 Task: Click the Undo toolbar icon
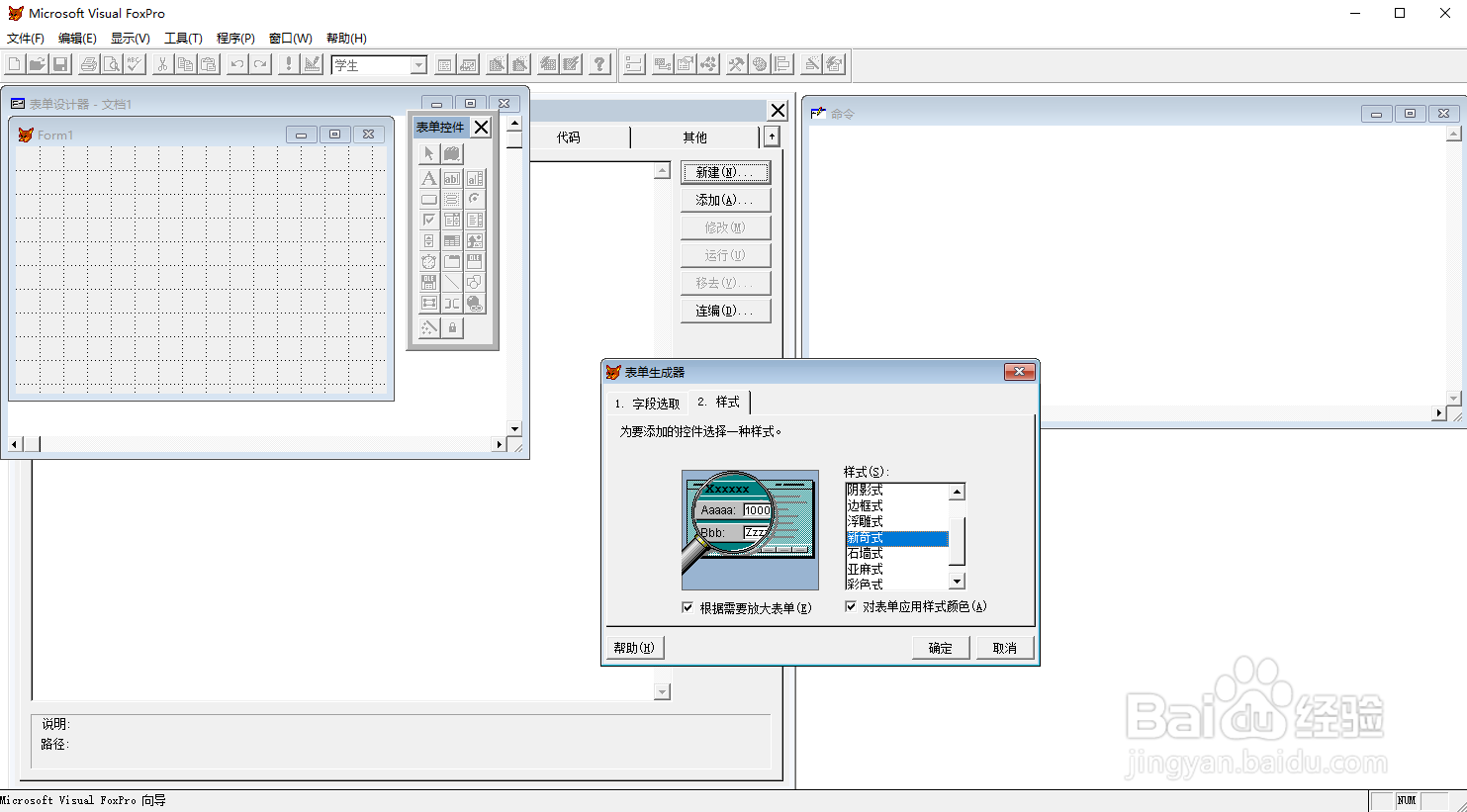click(x=237, y=64)
